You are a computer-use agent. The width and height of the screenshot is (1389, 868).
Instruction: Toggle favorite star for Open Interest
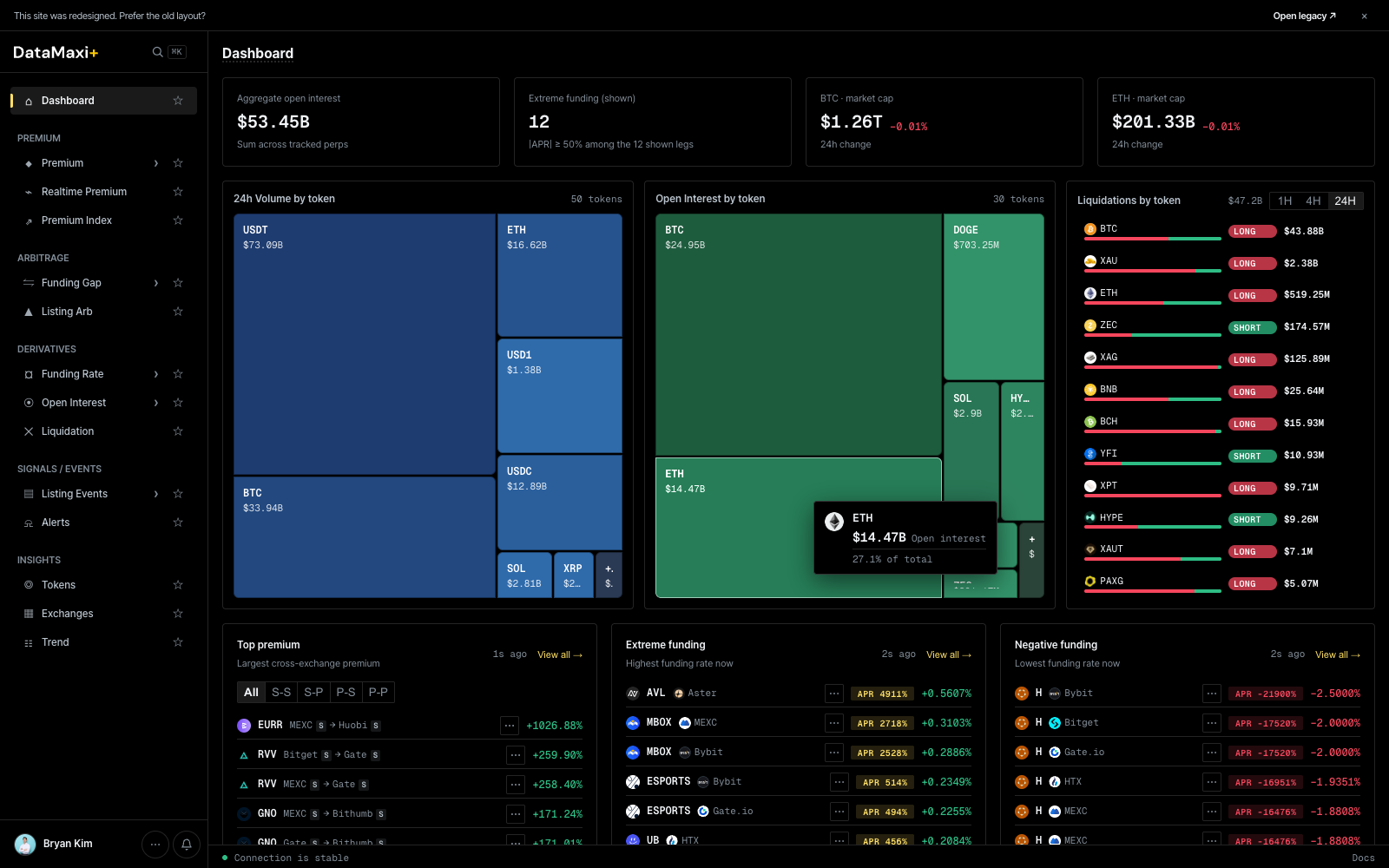tap(178, 403)
